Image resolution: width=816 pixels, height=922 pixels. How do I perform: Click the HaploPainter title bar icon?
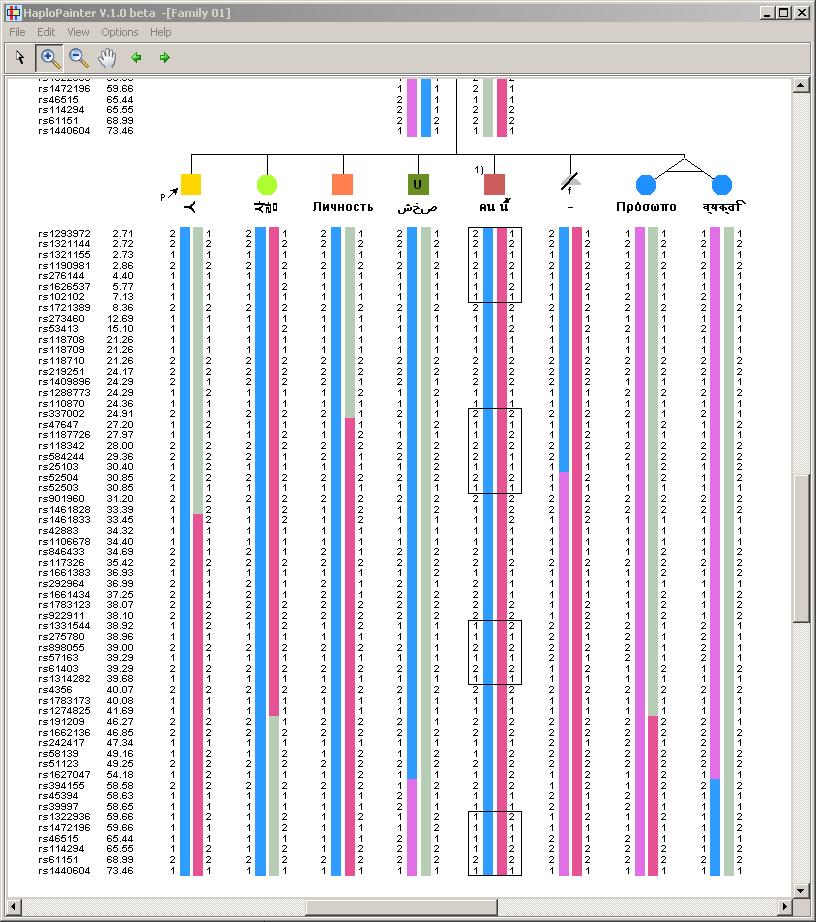click(13, 12)
